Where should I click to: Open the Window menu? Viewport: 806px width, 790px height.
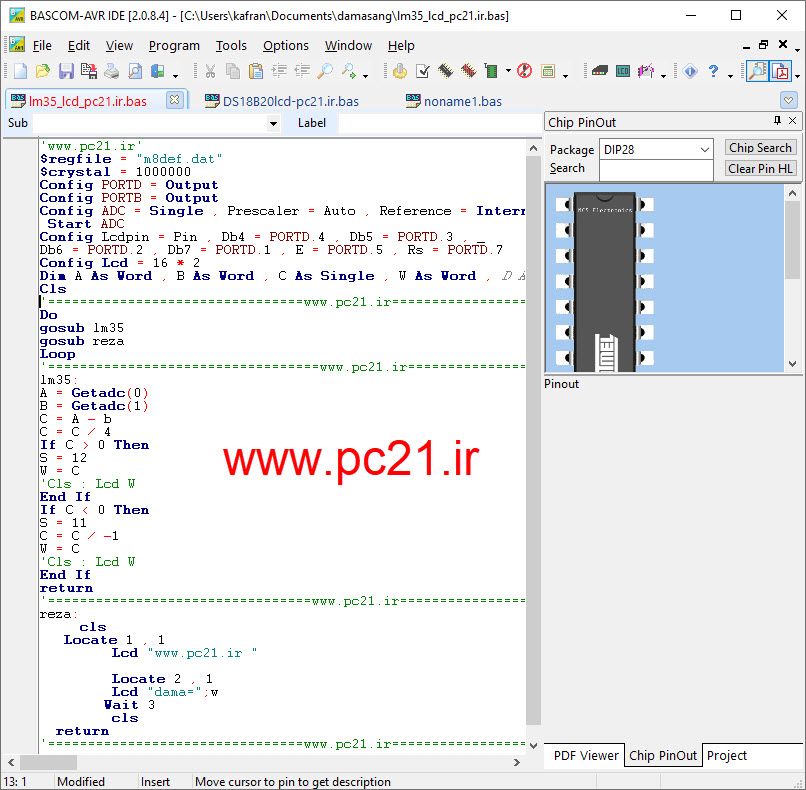348,46
